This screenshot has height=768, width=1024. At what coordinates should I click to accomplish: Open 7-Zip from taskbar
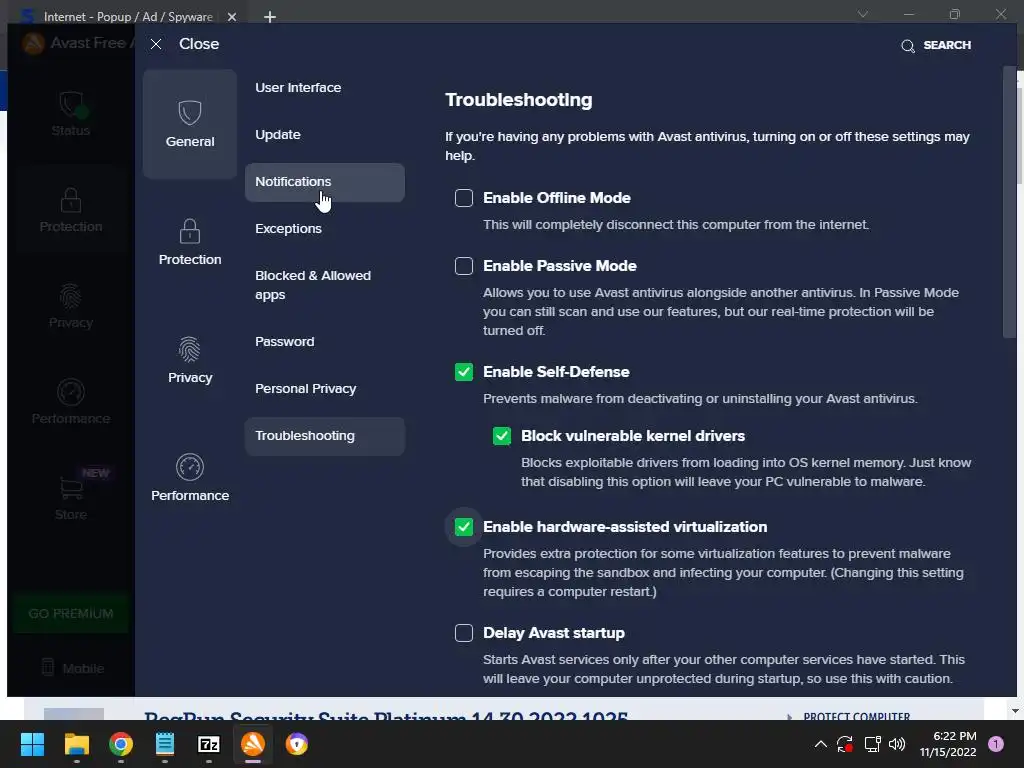[x=209, y=744]
